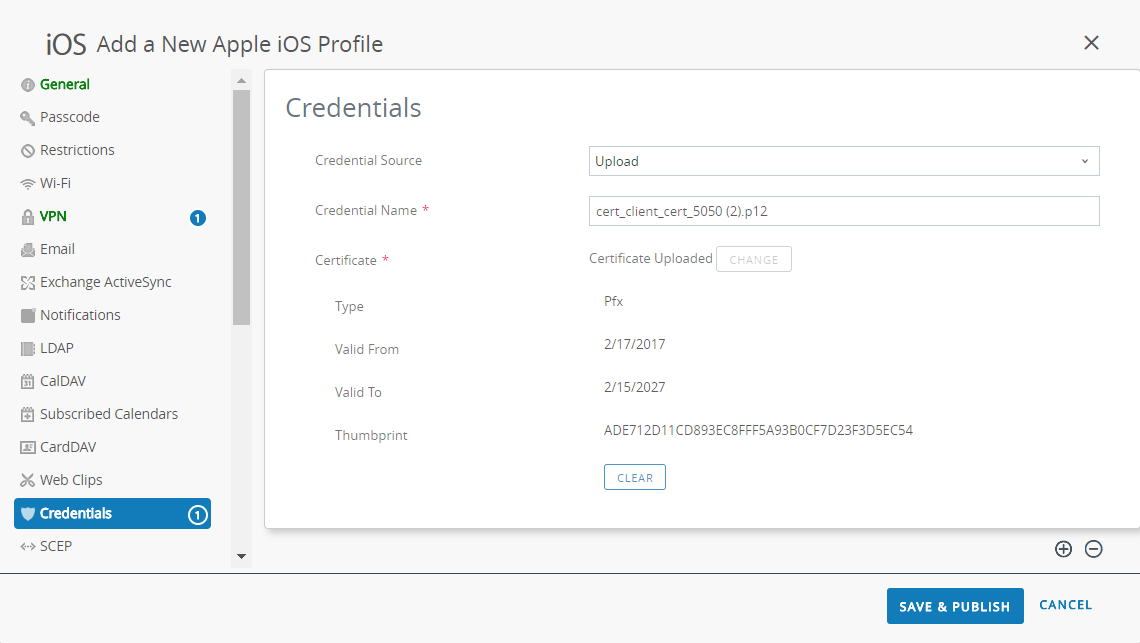This screenshot has width=1140, height=643.
Task: Add another credential with plus icon
Action: 1063,549
